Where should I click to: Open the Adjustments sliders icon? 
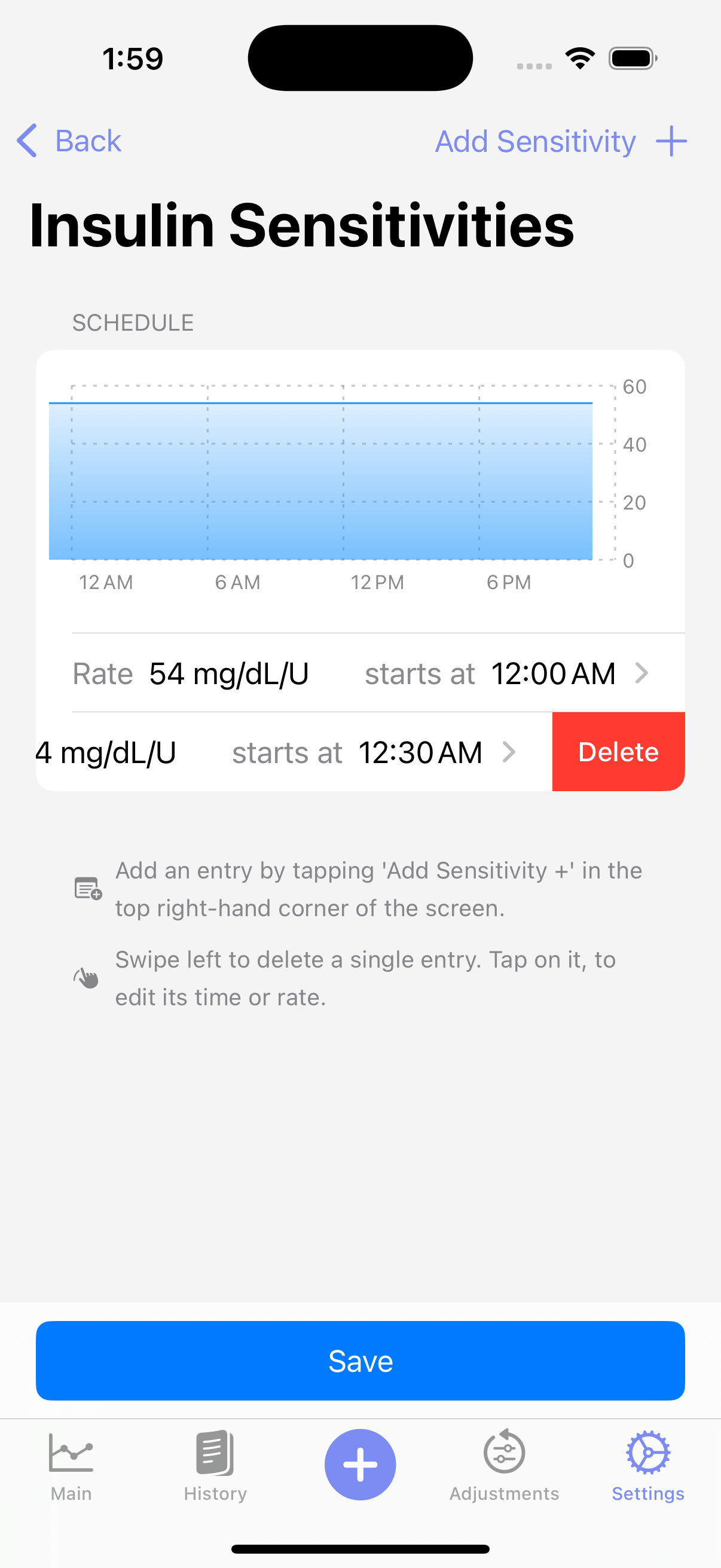pos(504,1453)
